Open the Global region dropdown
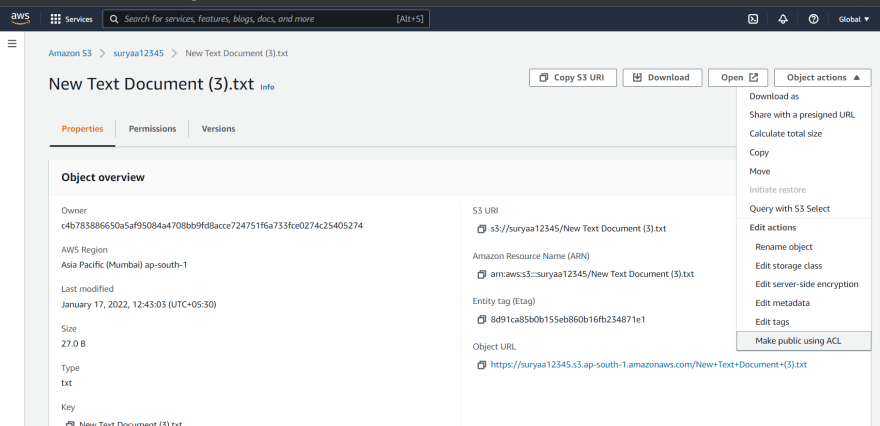880x426 pixels. (x=854, y=19)
